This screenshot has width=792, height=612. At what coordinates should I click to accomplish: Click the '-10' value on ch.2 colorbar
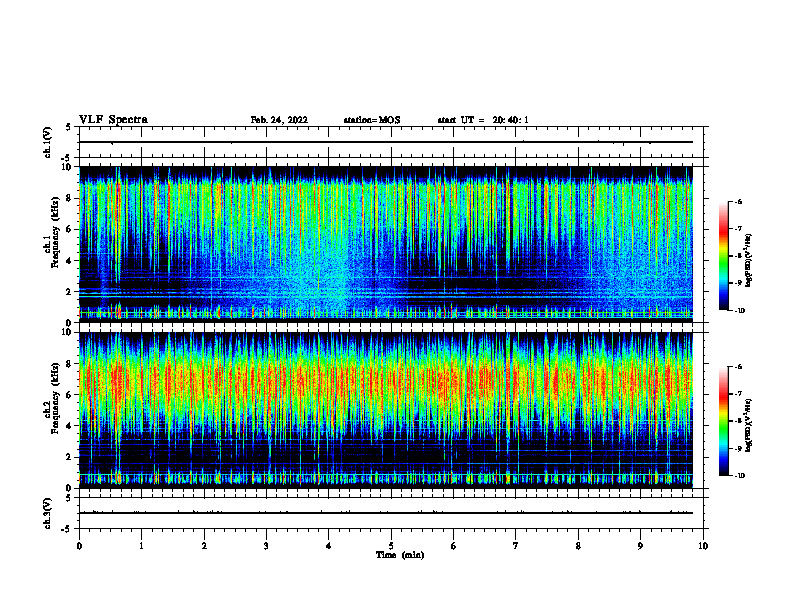(739, 475)
